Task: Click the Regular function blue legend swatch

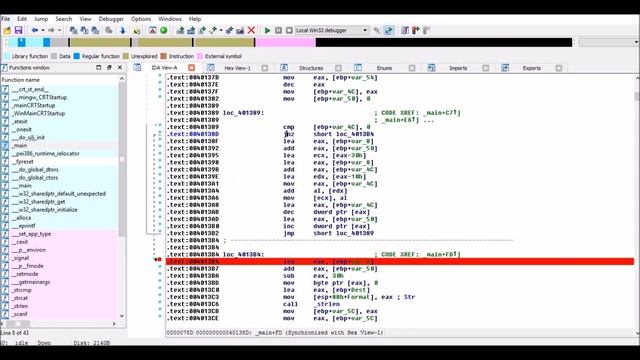Action: 77,56
